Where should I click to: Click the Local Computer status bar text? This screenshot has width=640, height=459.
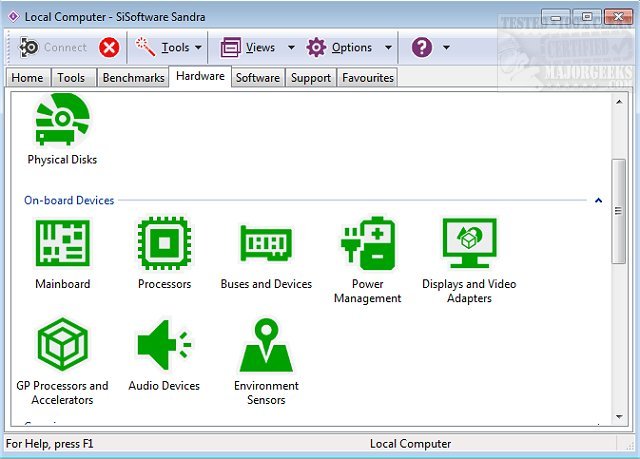(411, 443)
